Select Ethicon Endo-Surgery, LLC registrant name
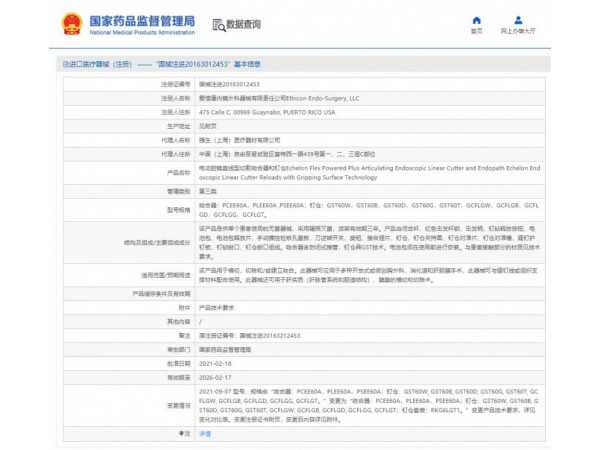The width and height of the screenshot is (600, 450). click(279, 98)
